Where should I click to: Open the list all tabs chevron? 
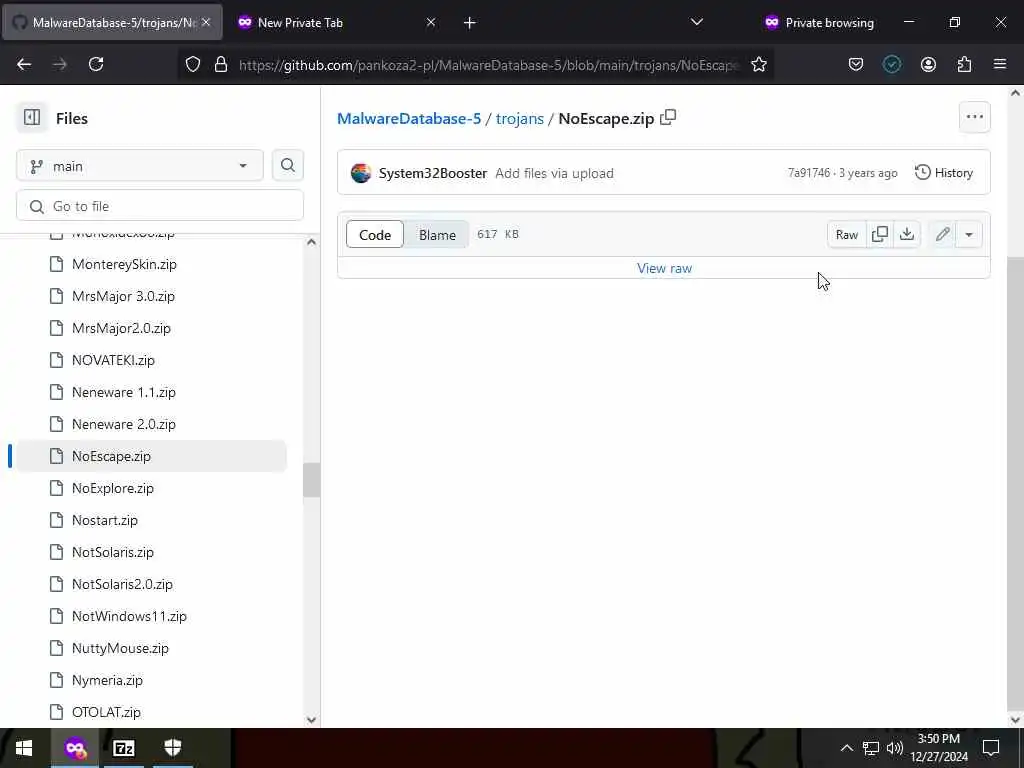tap(697, 22)
